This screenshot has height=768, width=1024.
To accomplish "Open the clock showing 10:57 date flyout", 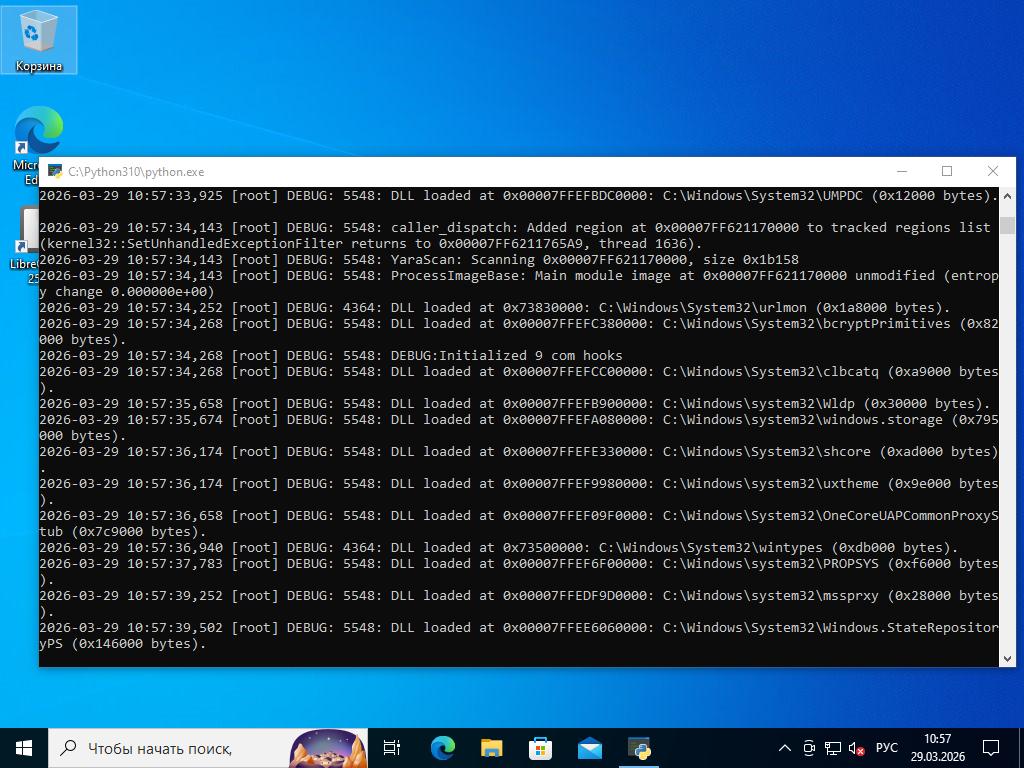I will [937, 747].
